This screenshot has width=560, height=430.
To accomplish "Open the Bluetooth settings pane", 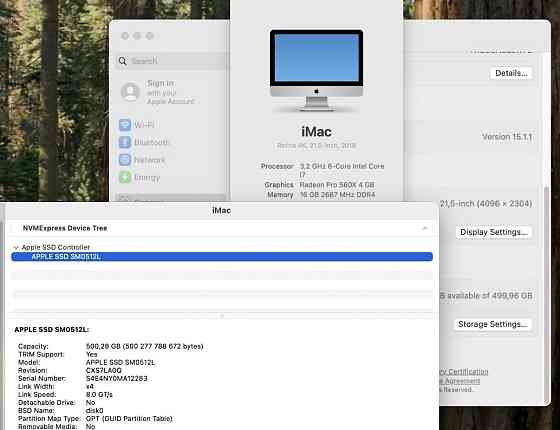I will 151,142.
